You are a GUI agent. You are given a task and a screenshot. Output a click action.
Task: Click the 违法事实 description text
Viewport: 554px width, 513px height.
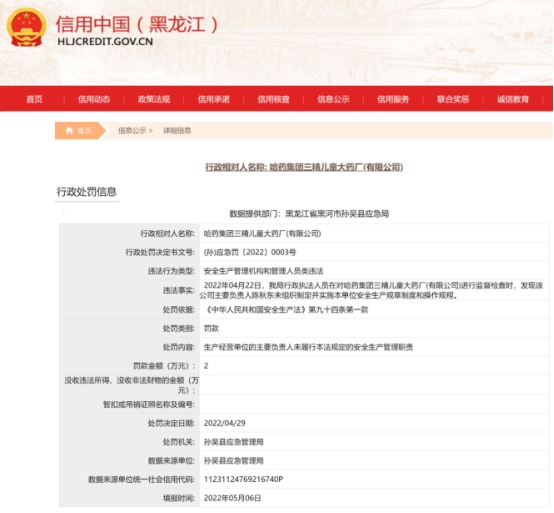(372, 290)
